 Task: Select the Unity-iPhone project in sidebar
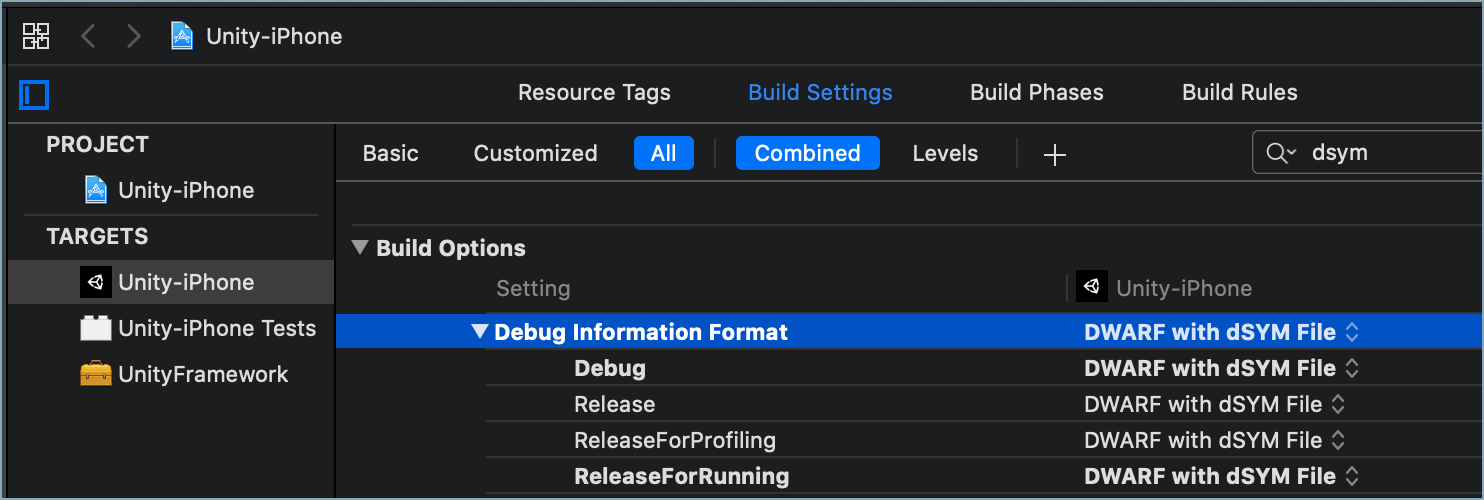pyautogui.click(x=185, y=190)
